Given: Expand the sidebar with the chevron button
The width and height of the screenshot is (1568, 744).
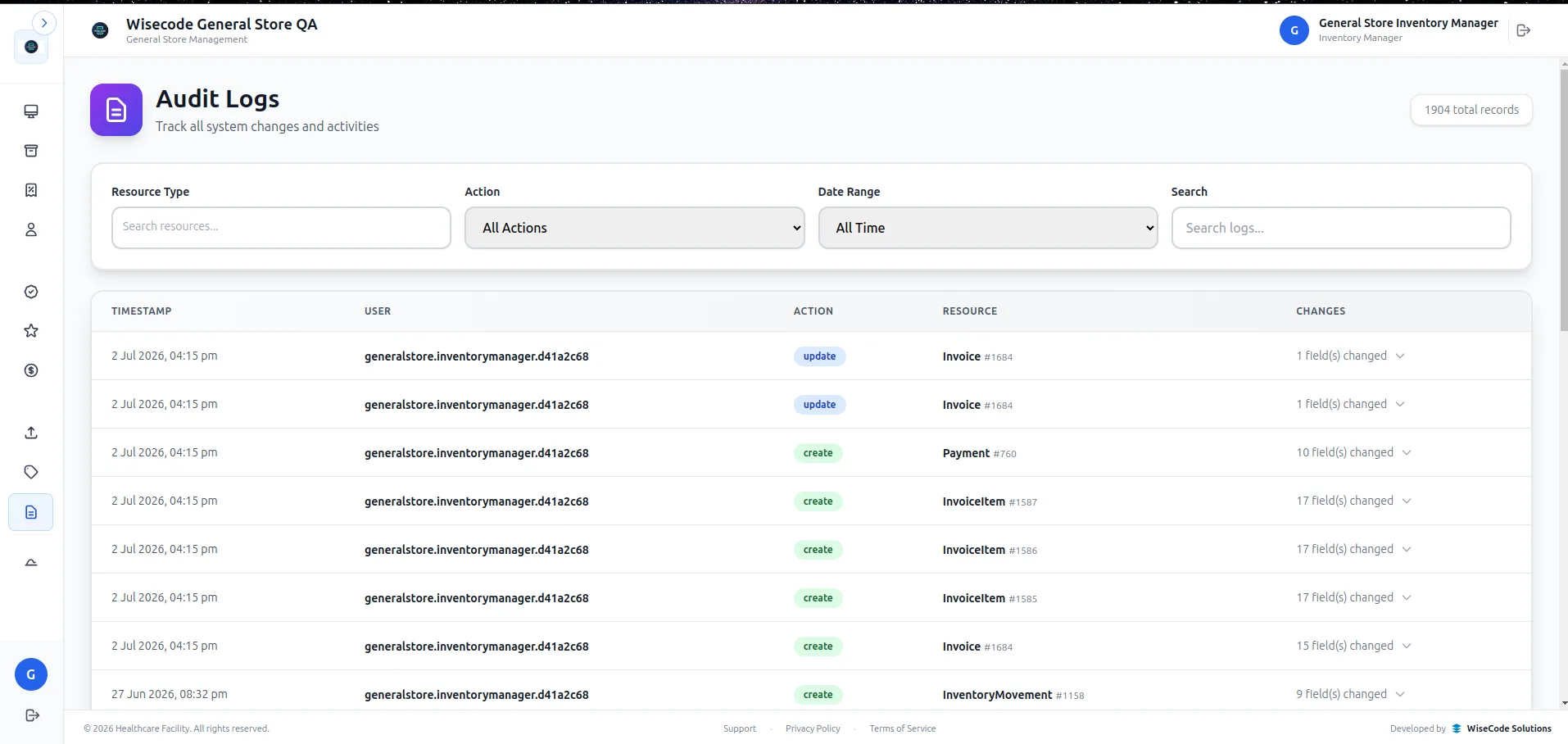Looking at the screenshot, I should click(44, 23).
